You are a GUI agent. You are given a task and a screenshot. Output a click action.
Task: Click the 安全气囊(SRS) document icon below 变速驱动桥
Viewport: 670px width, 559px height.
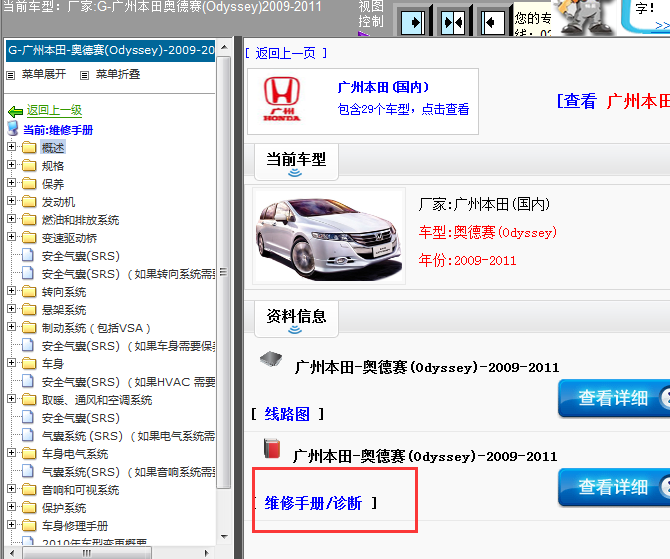coord(28,255)
